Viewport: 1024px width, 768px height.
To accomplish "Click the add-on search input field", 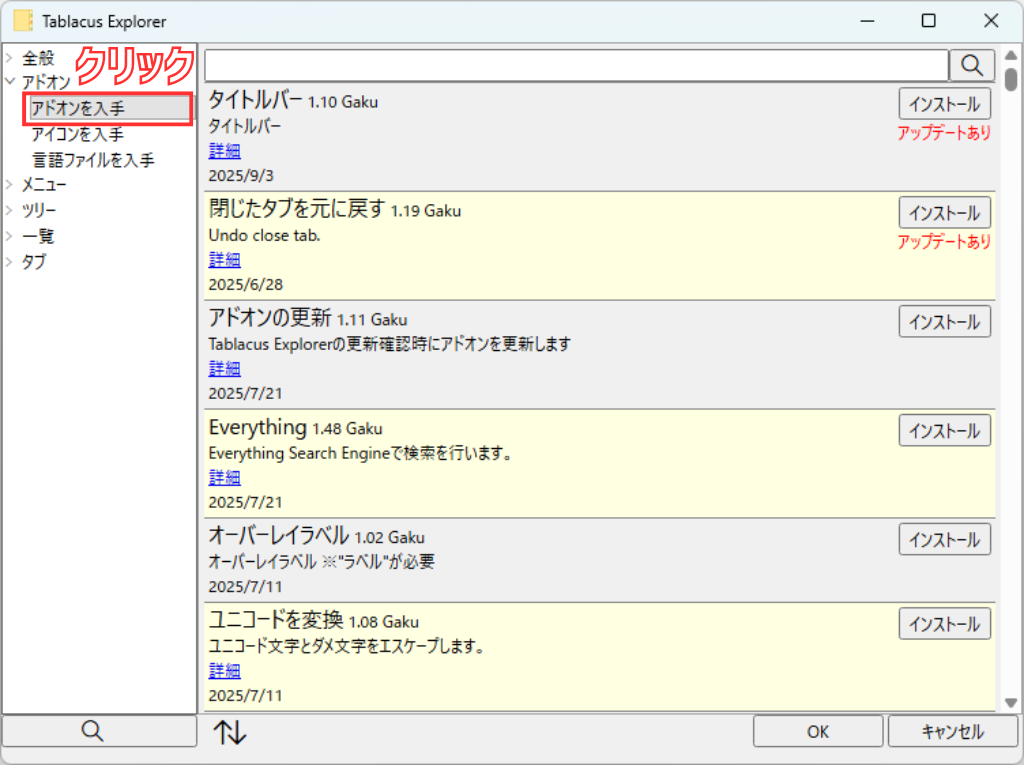I will (x=576, y=66).
